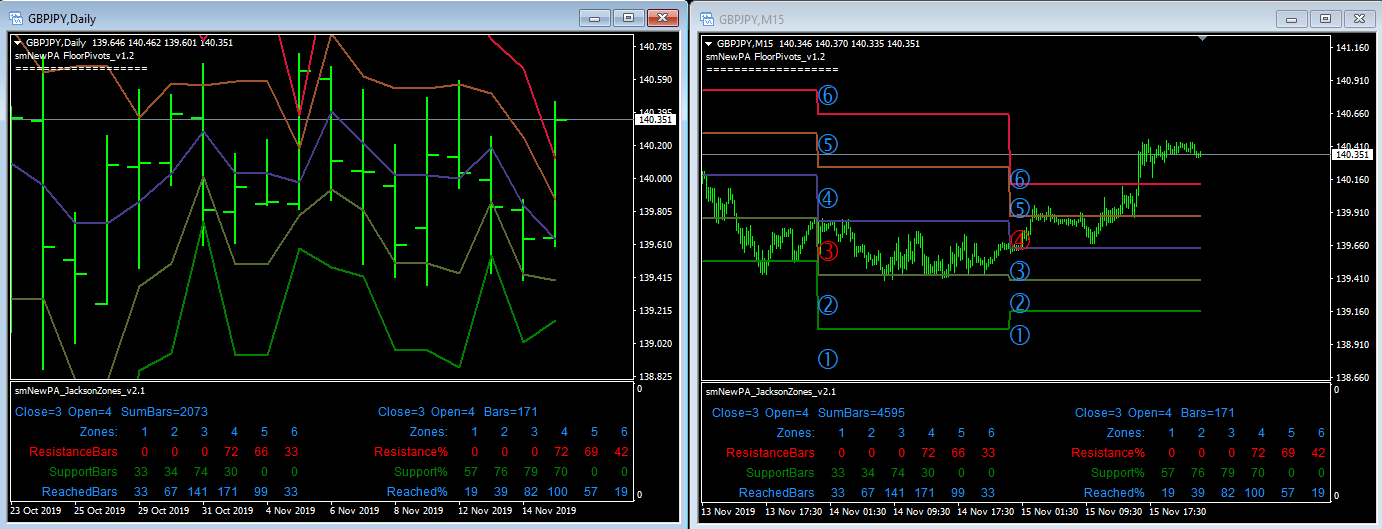Screen dimensions: 1382x529
Task: Maximize the GBPJPY,Daily window
Action: [x=629, y=18]
